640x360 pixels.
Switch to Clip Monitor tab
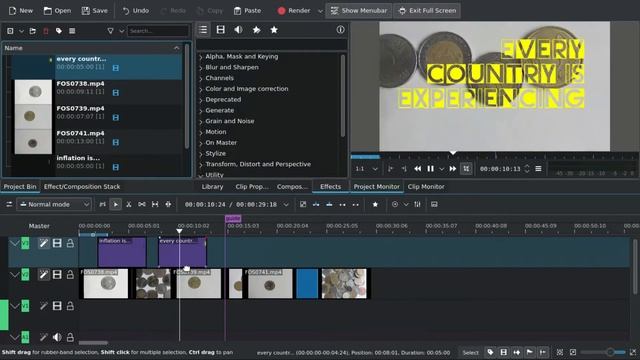[x=426, y=187]
